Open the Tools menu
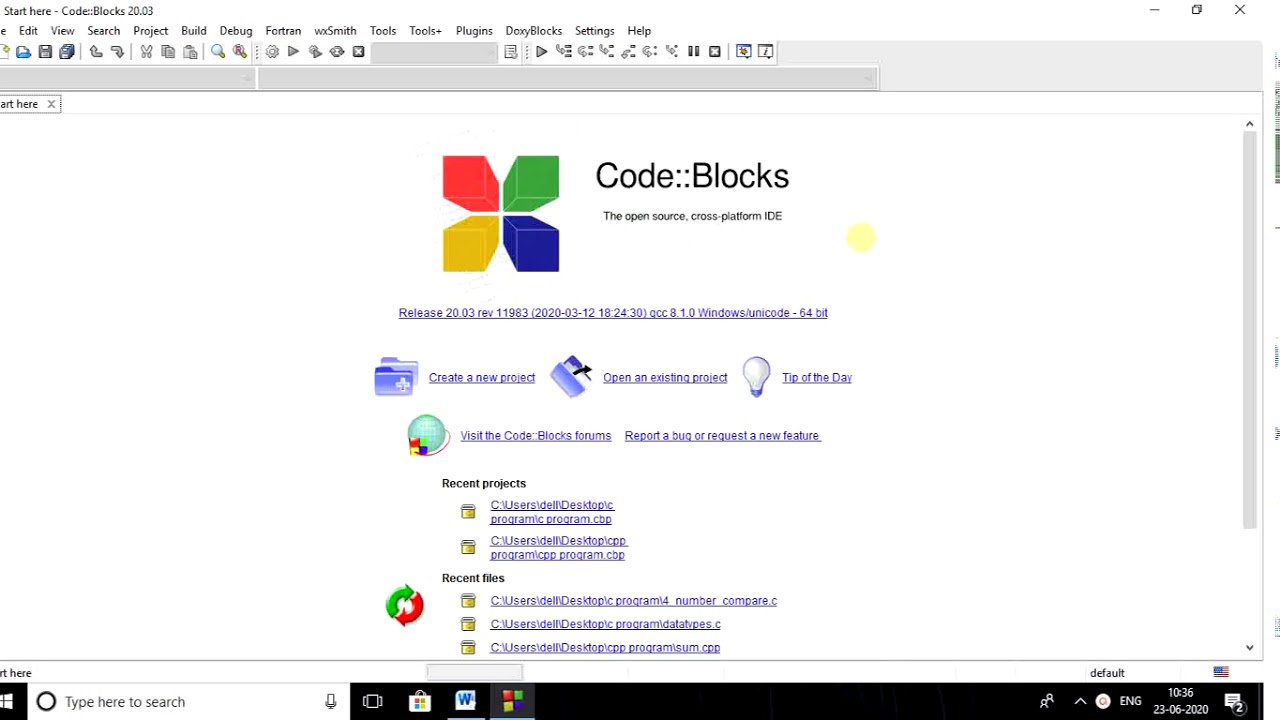Viewport: 1280px width, 720px height. click(x=383, y=31)
